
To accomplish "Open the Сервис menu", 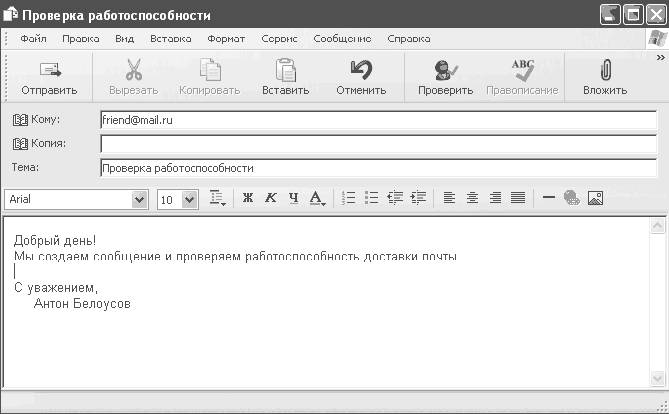I will [x=279, y=39].
